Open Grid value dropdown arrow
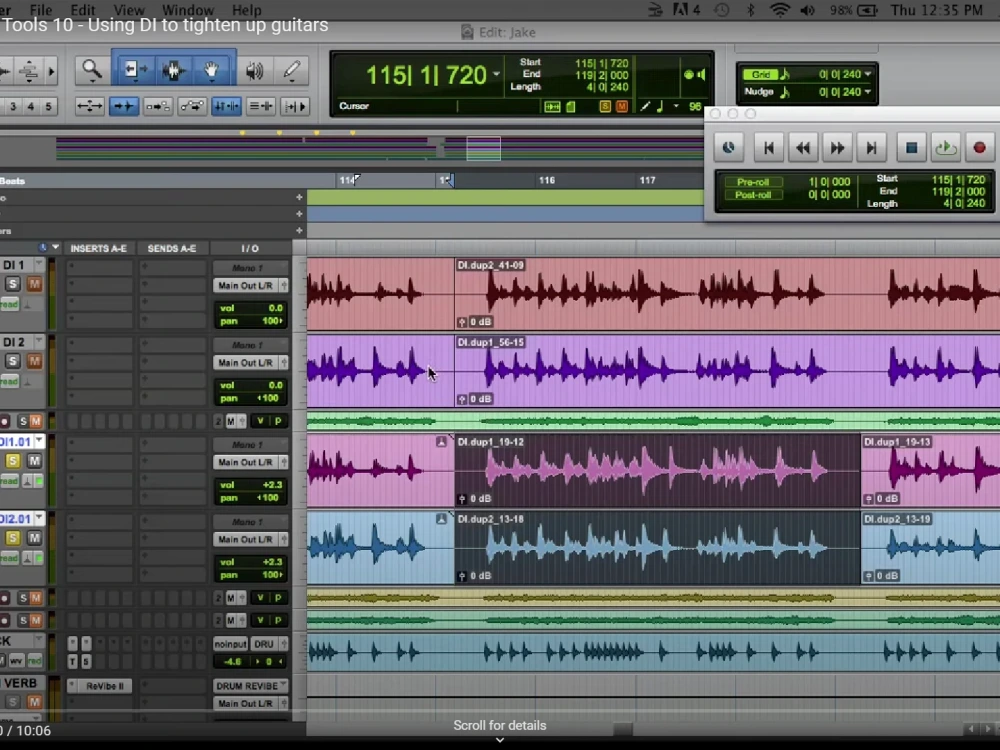This screenshot has height=750, width=1000. (x=868, y=75)
